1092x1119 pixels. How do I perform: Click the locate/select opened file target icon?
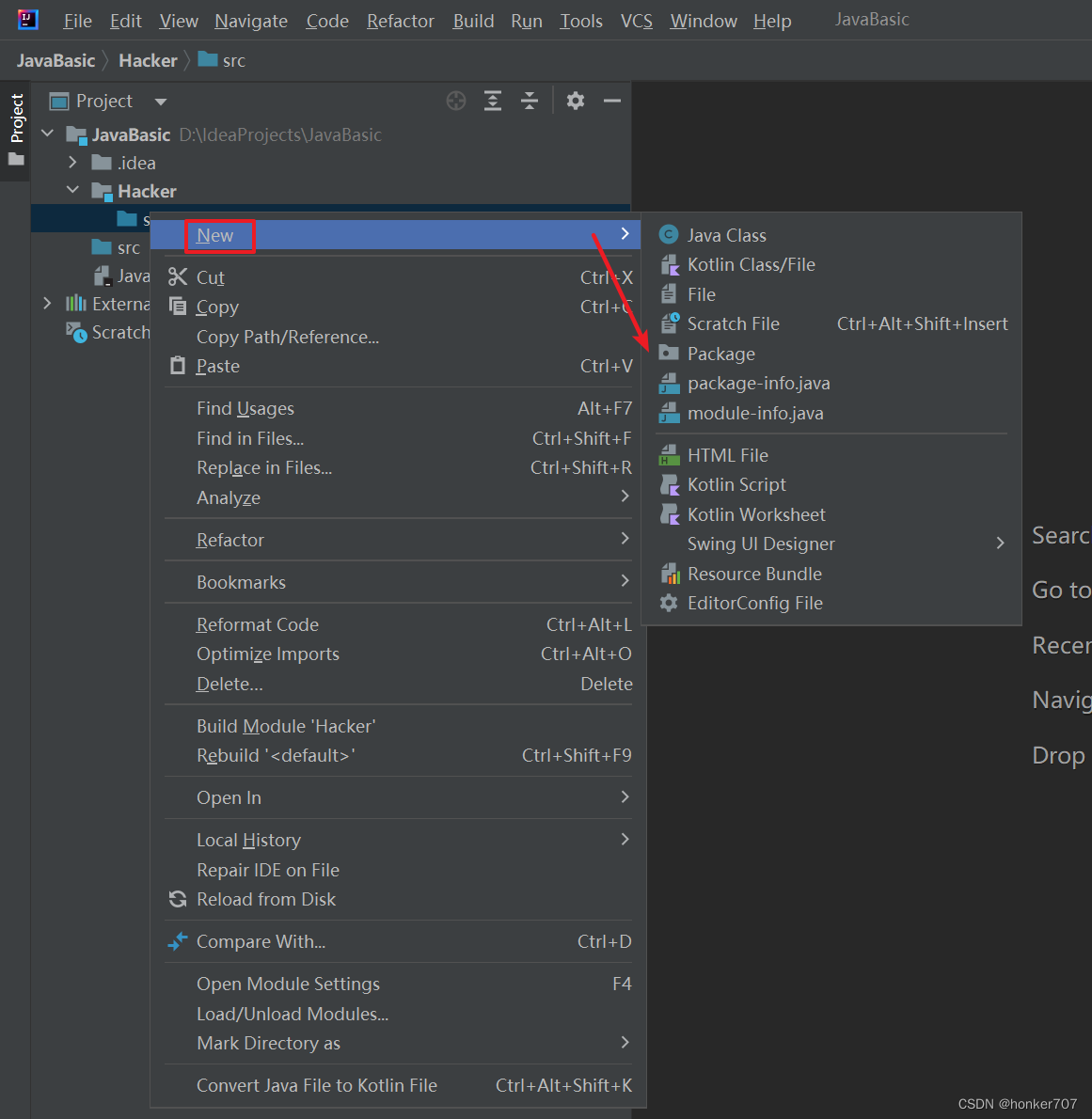click(x=456, y=102)
